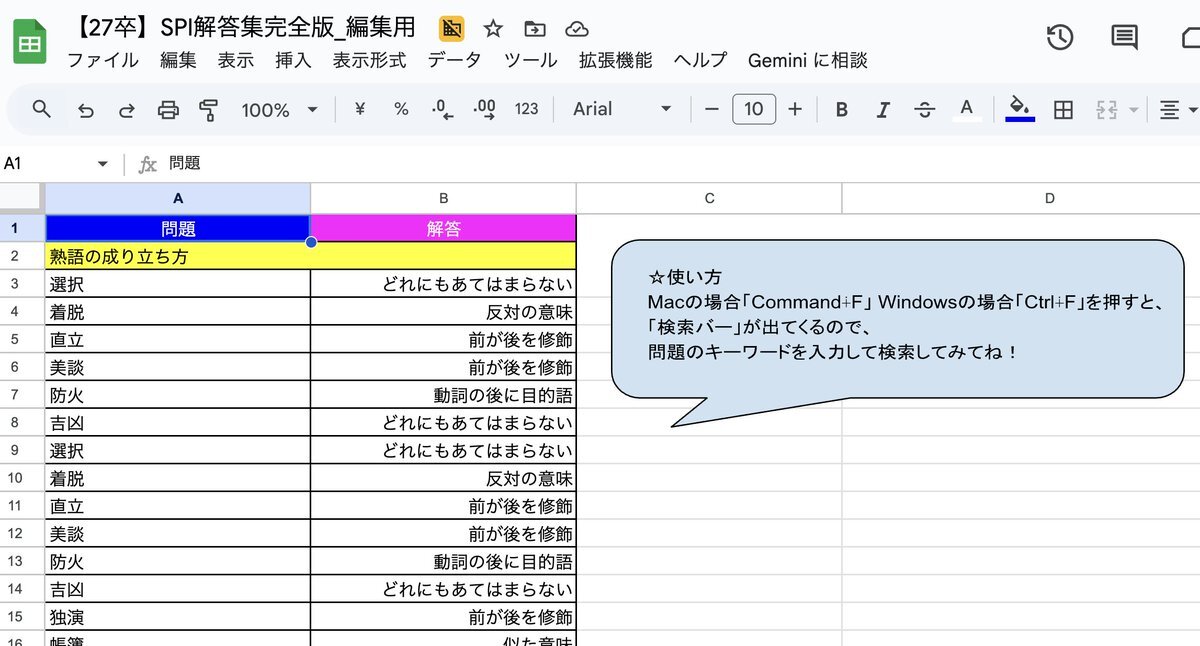The height and width of the screenshot is (646, 1200).
Task: Star the document
Action: click(493, 29)
